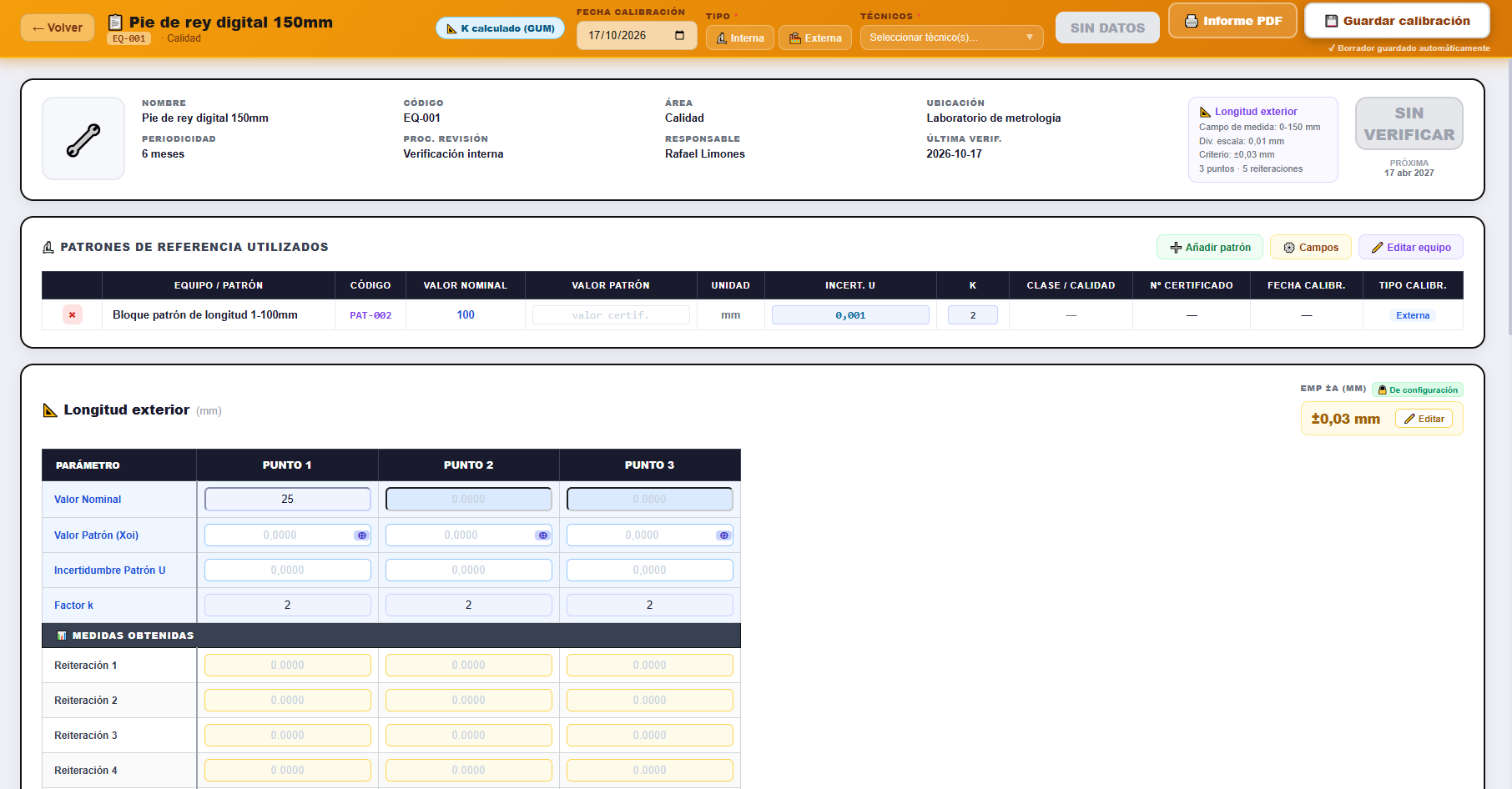Viewport: 1512px width, 789px height.
Task: Click Punto 1 Valor Nominal field with 25
Action: click(x=288, y=499)
